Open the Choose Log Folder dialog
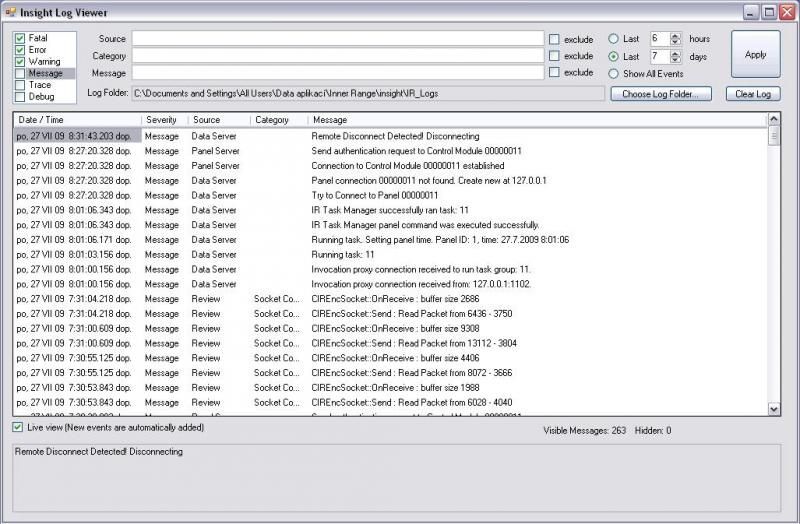 (660, 94)
